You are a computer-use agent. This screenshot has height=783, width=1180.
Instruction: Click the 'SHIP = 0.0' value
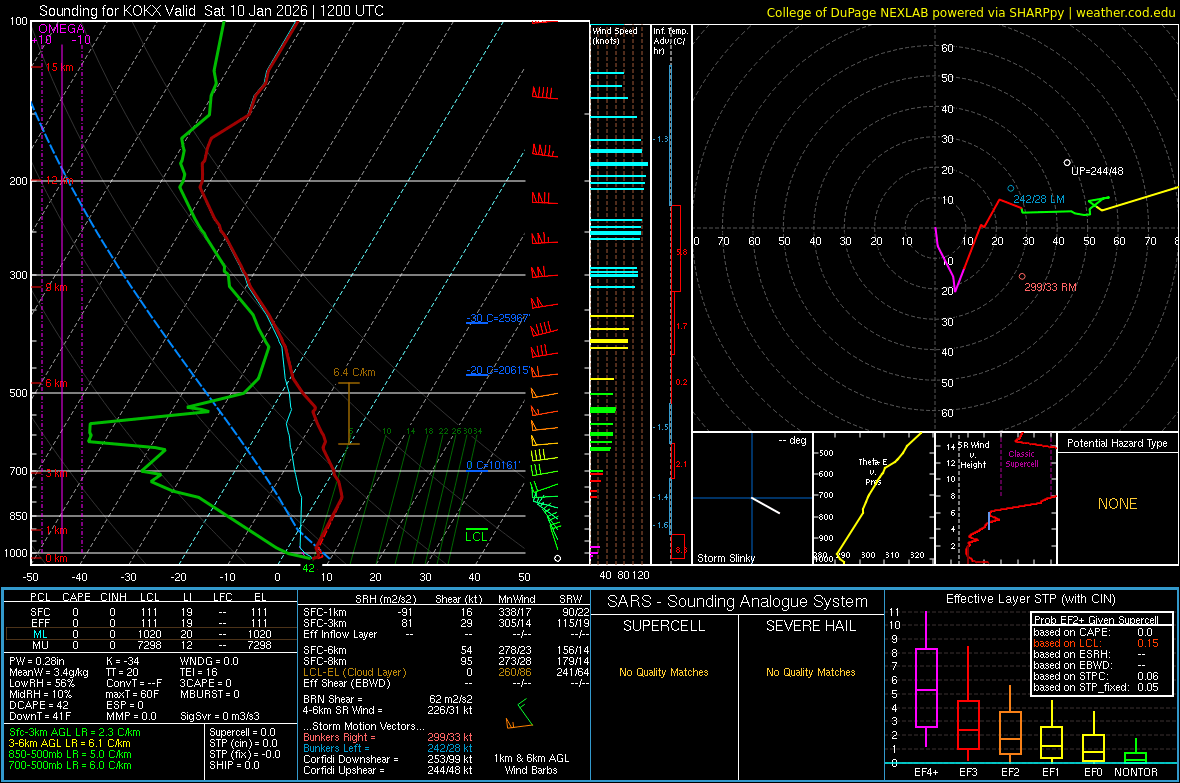pyautogui.click(x=234, y=765)
